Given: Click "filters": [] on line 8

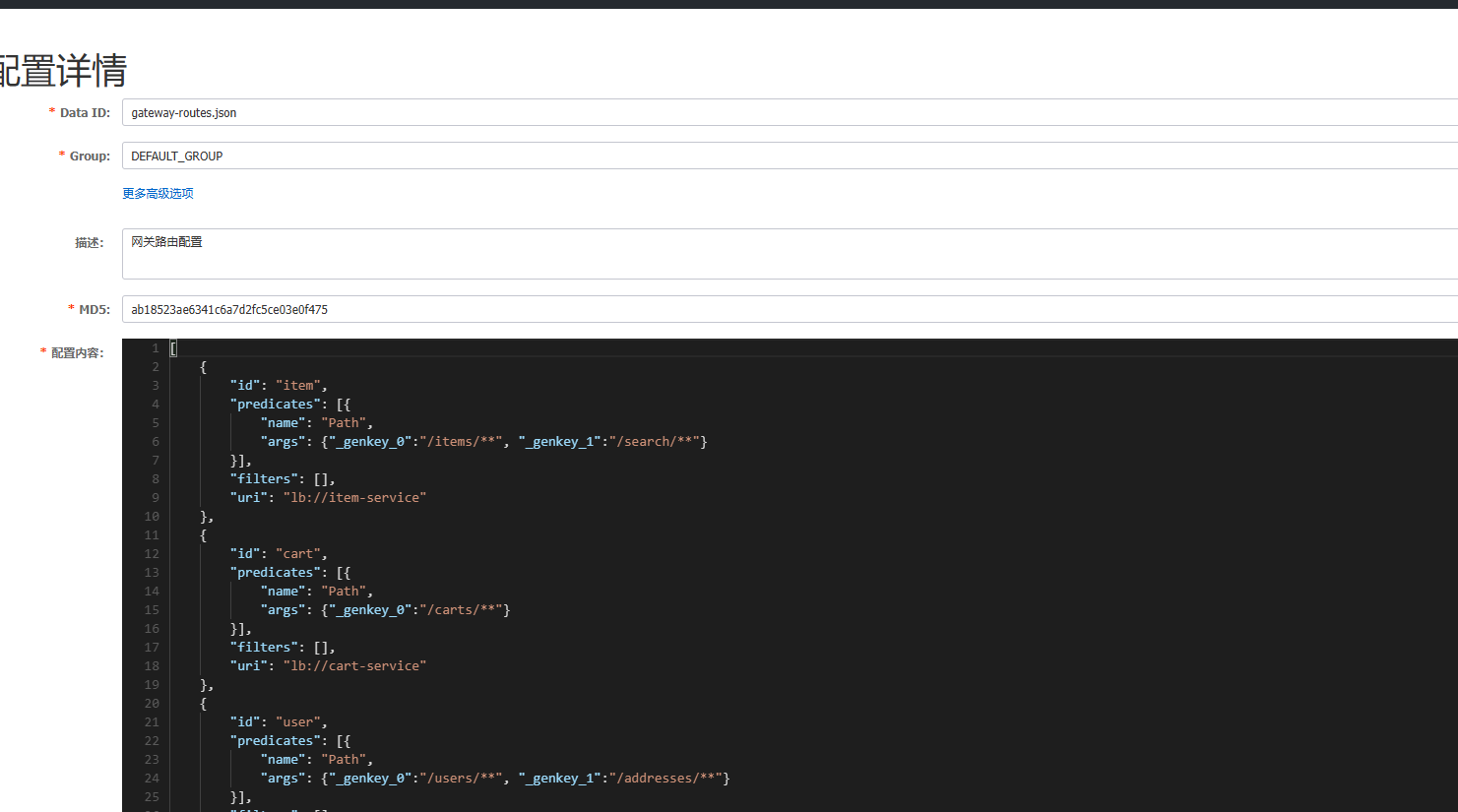Looking at the screenshot, I should (283, 479).
